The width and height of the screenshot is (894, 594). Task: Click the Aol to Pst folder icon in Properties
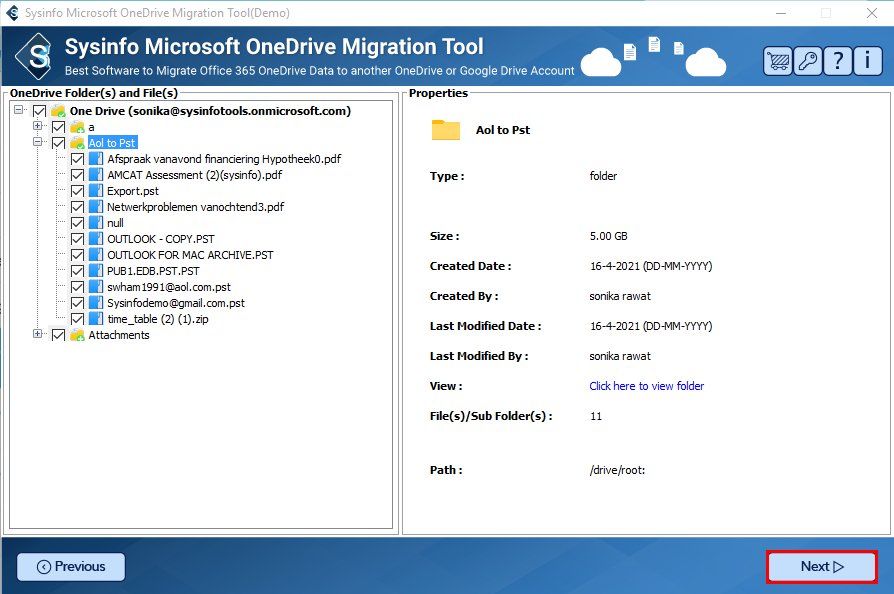[x=446, y=130]
